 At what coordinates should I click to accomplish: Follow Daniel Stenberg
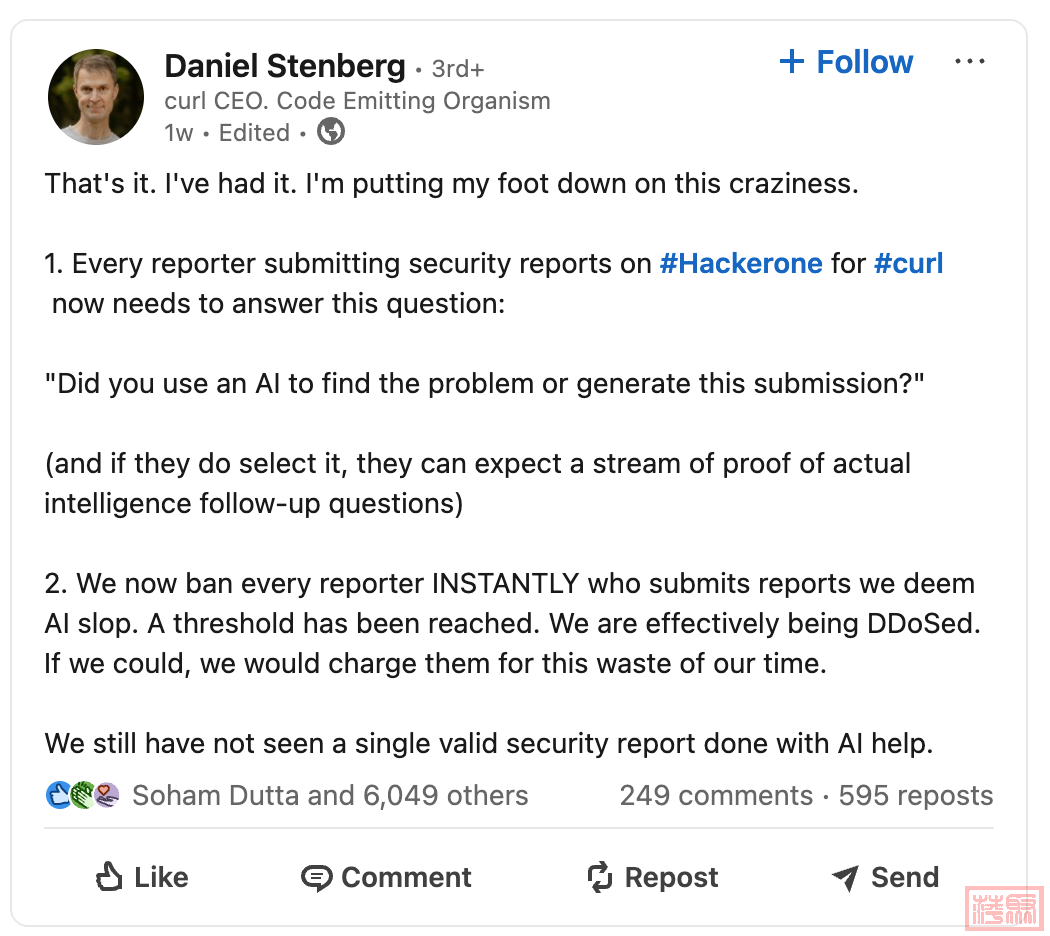tap(846, 62)
